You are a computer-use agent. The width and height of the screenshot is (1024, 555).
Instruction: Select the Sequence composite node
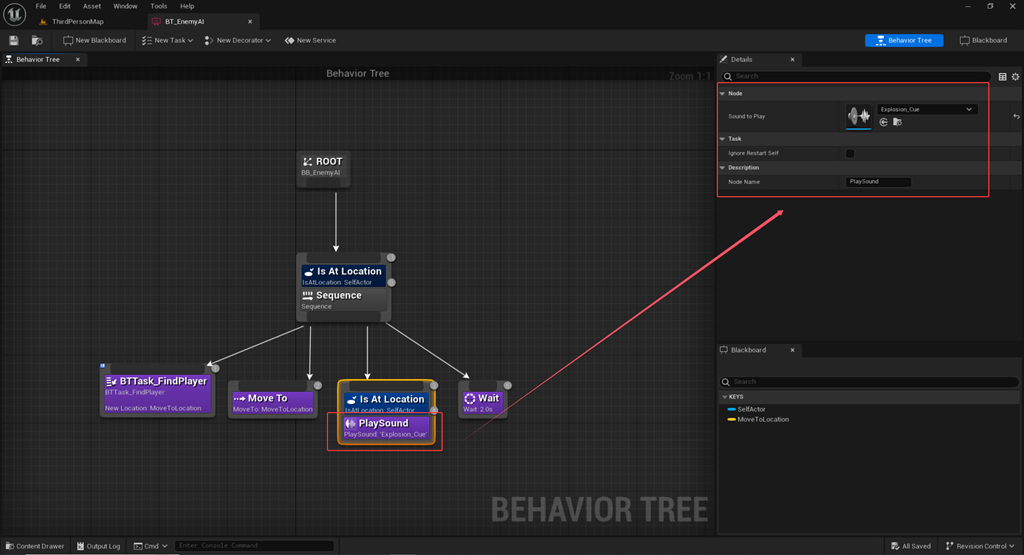tap(344, 300)
